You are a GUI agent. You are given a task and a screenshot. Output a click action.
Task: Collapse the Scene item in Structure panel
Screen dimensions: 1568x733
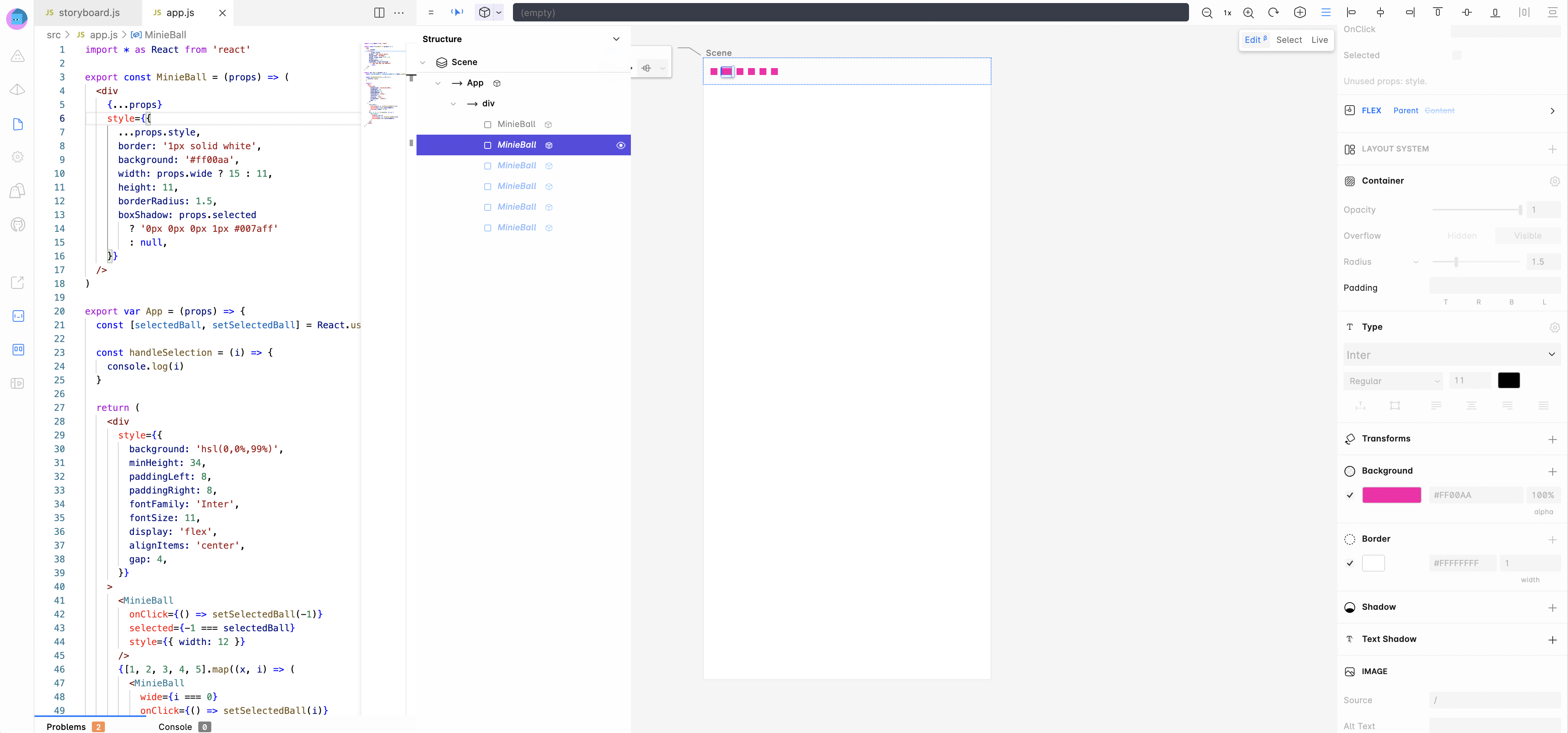click(x=423, y=62)
